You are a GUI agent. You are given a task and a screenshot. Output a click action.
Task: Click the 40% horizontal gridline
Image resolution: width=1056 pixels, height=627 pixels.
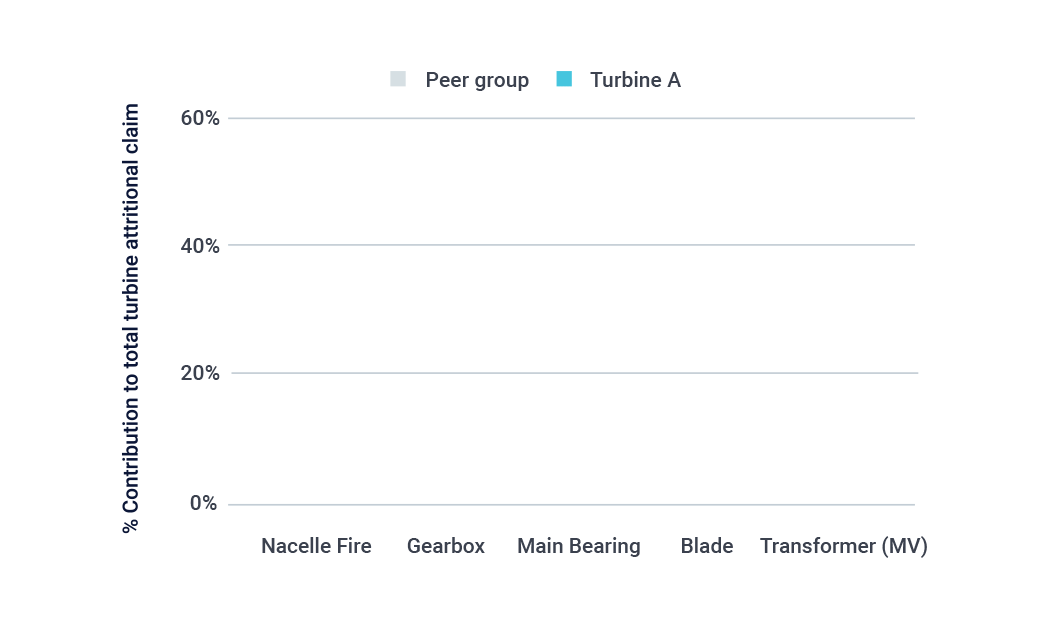click(x=571, y=244)
